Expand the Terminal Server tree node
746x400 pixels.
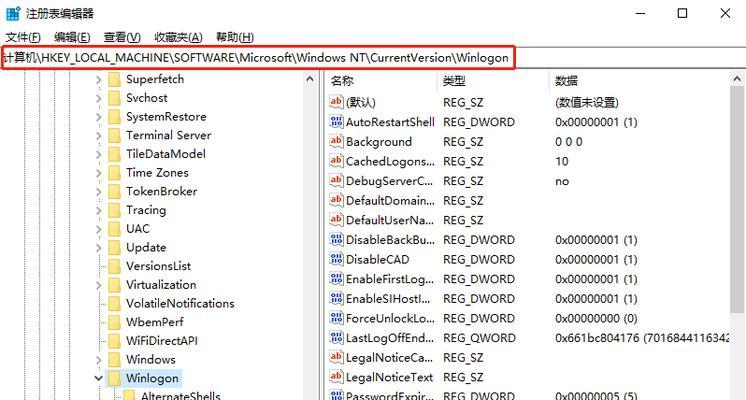point(98,136)
